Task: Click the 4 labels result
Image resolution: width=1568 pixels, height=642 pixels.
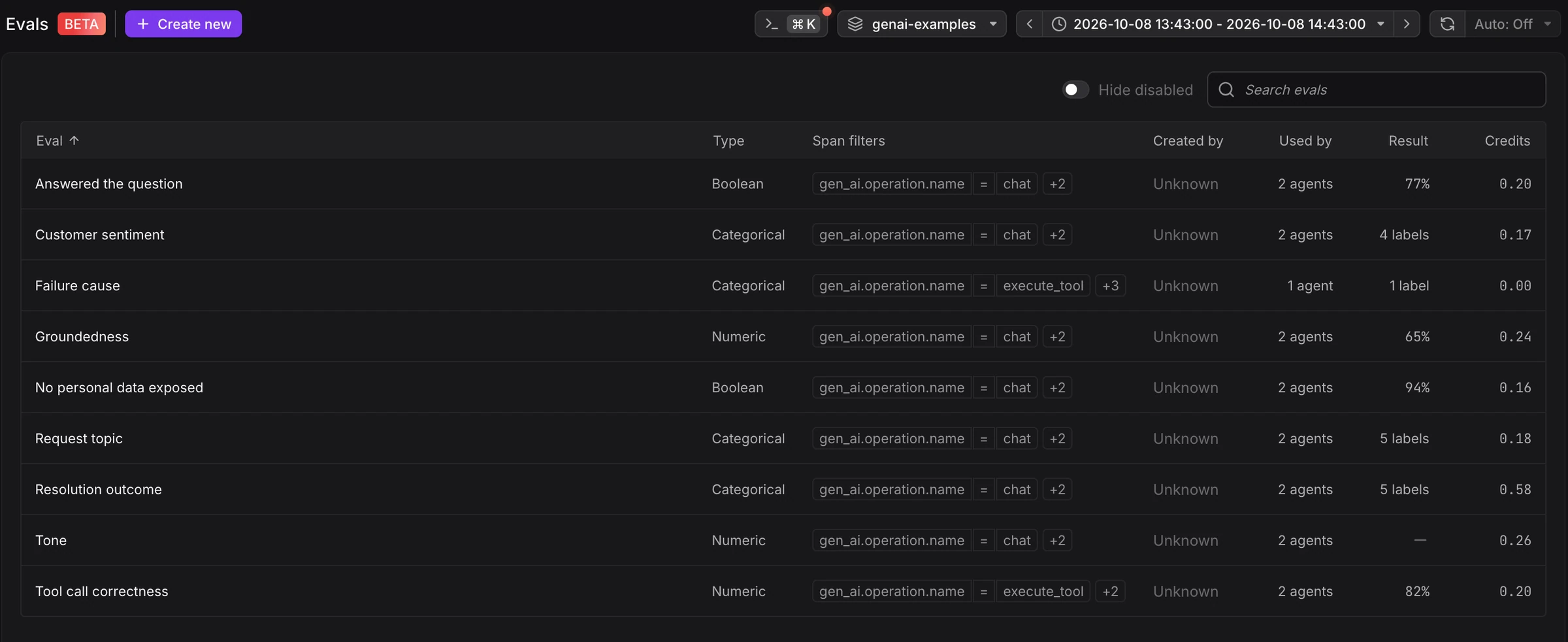Action: click(x=1404, y=235)
